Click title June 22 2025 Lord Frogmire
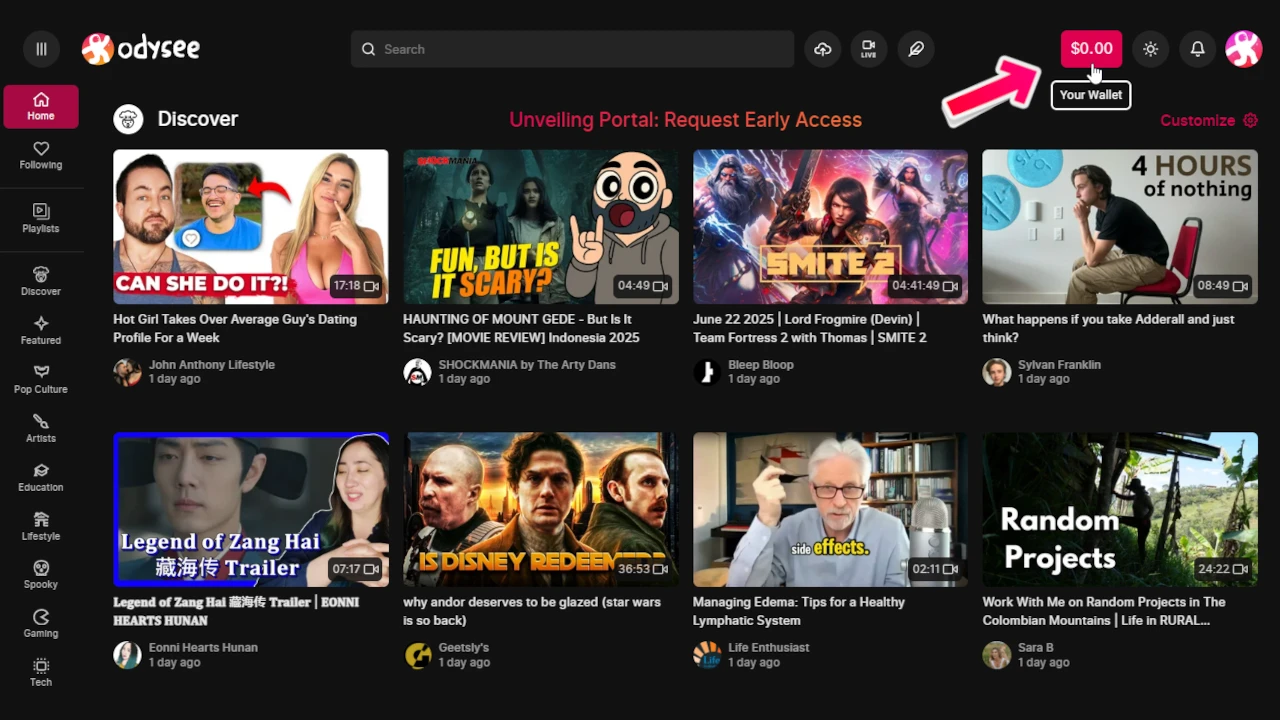Screen dimensions: 1280x720 (810, 328)
